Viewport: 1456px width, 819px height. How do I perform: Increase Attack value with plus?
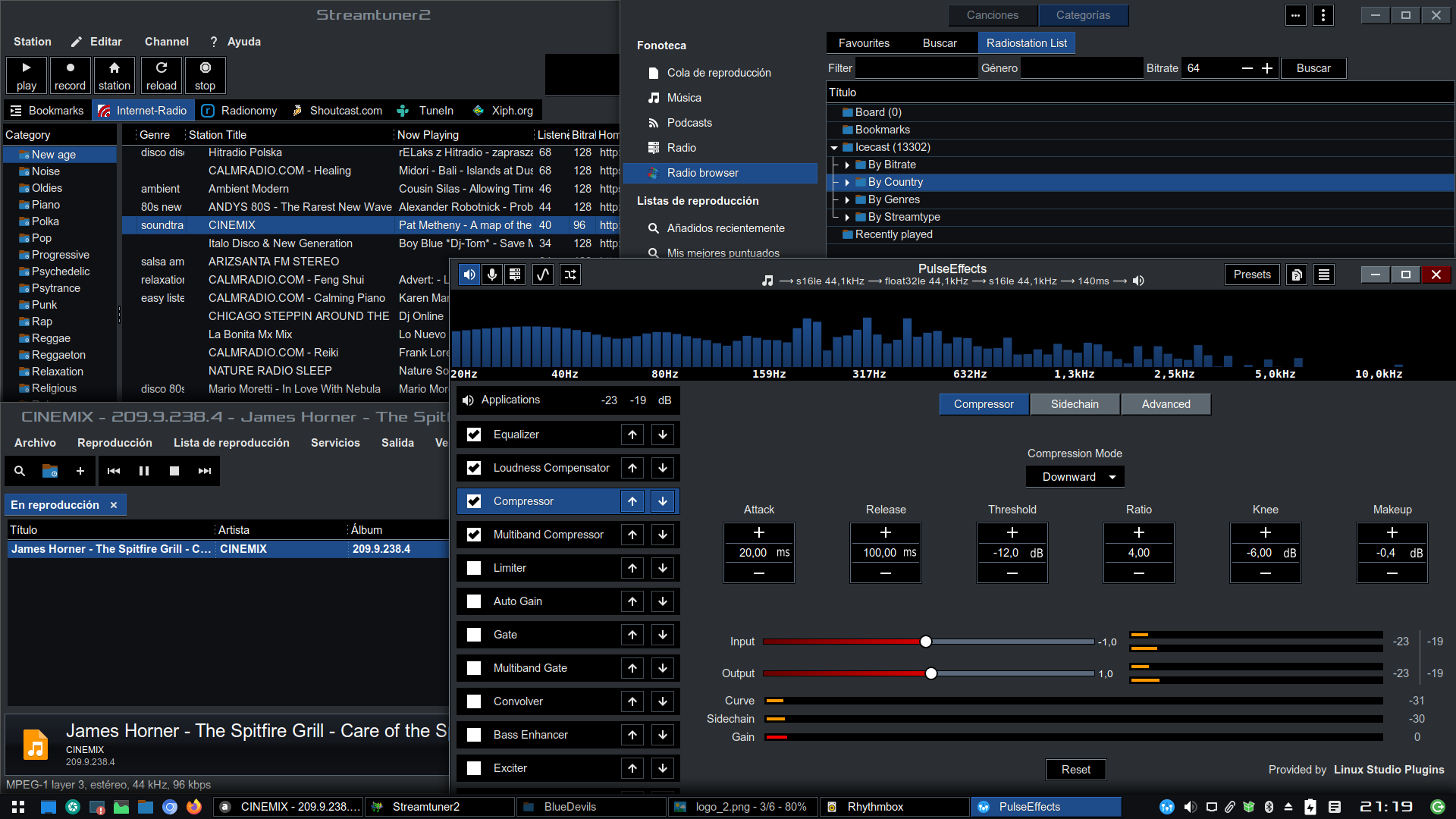coord(759,532)
